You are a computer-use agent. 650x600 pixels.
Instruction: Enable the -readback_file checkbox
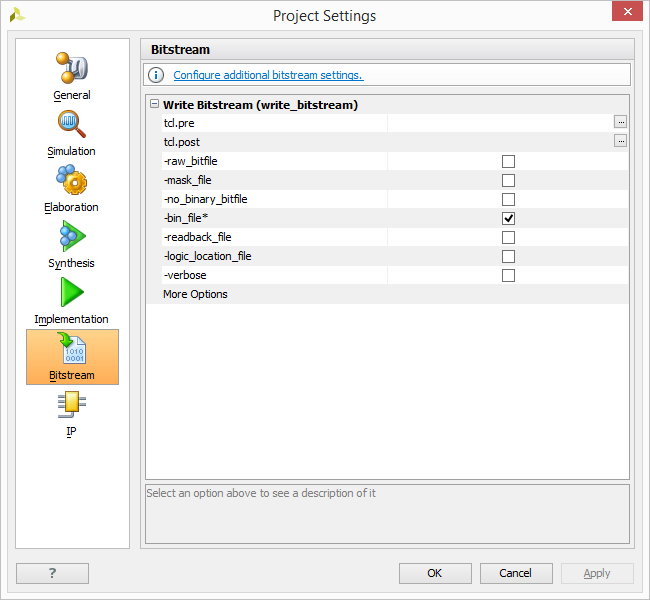[x=508, y=238]
